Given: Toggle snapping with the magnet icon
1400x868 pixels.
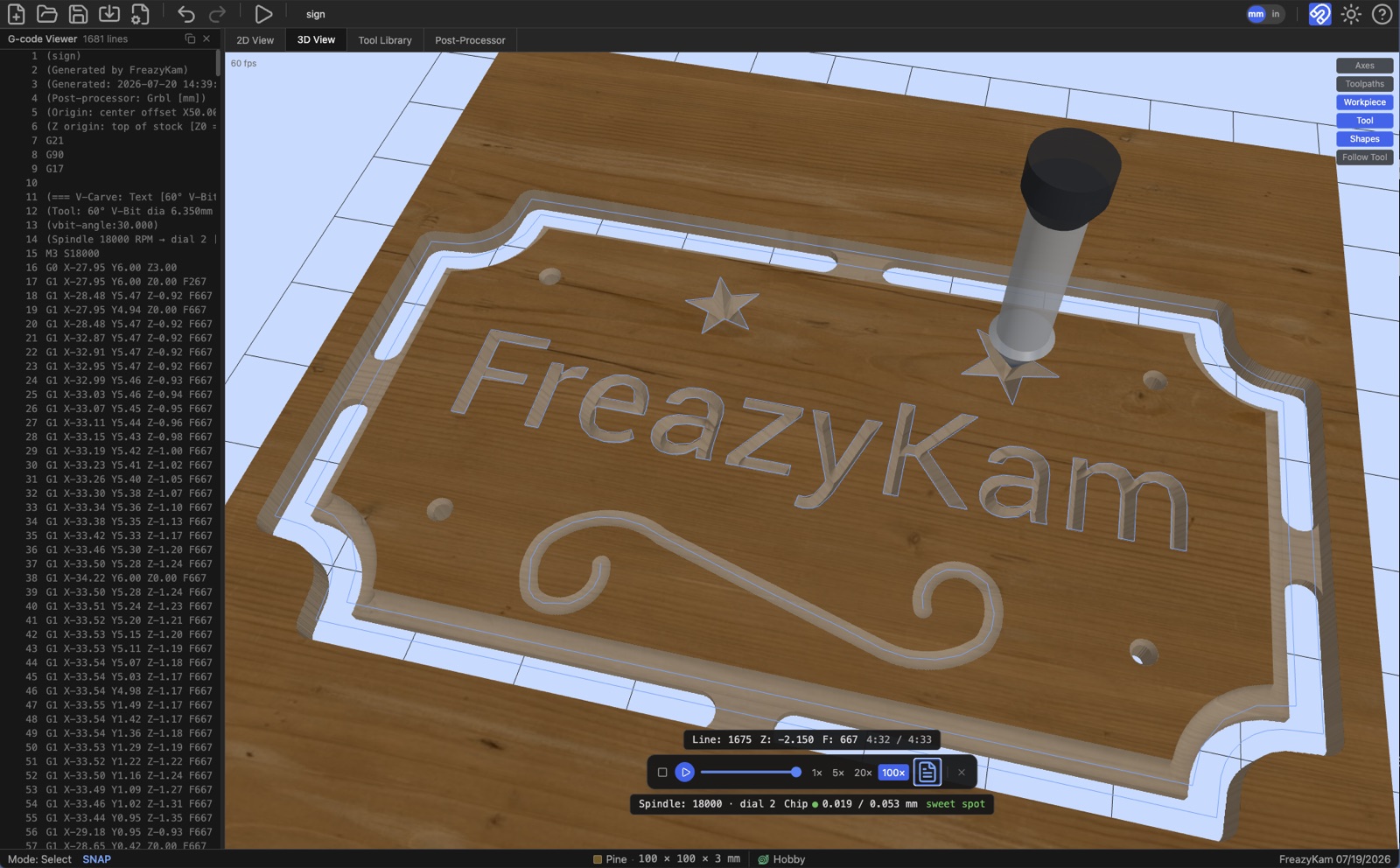Looking at the screenshot, I should pyautogui.click(x=1319, y=14).
